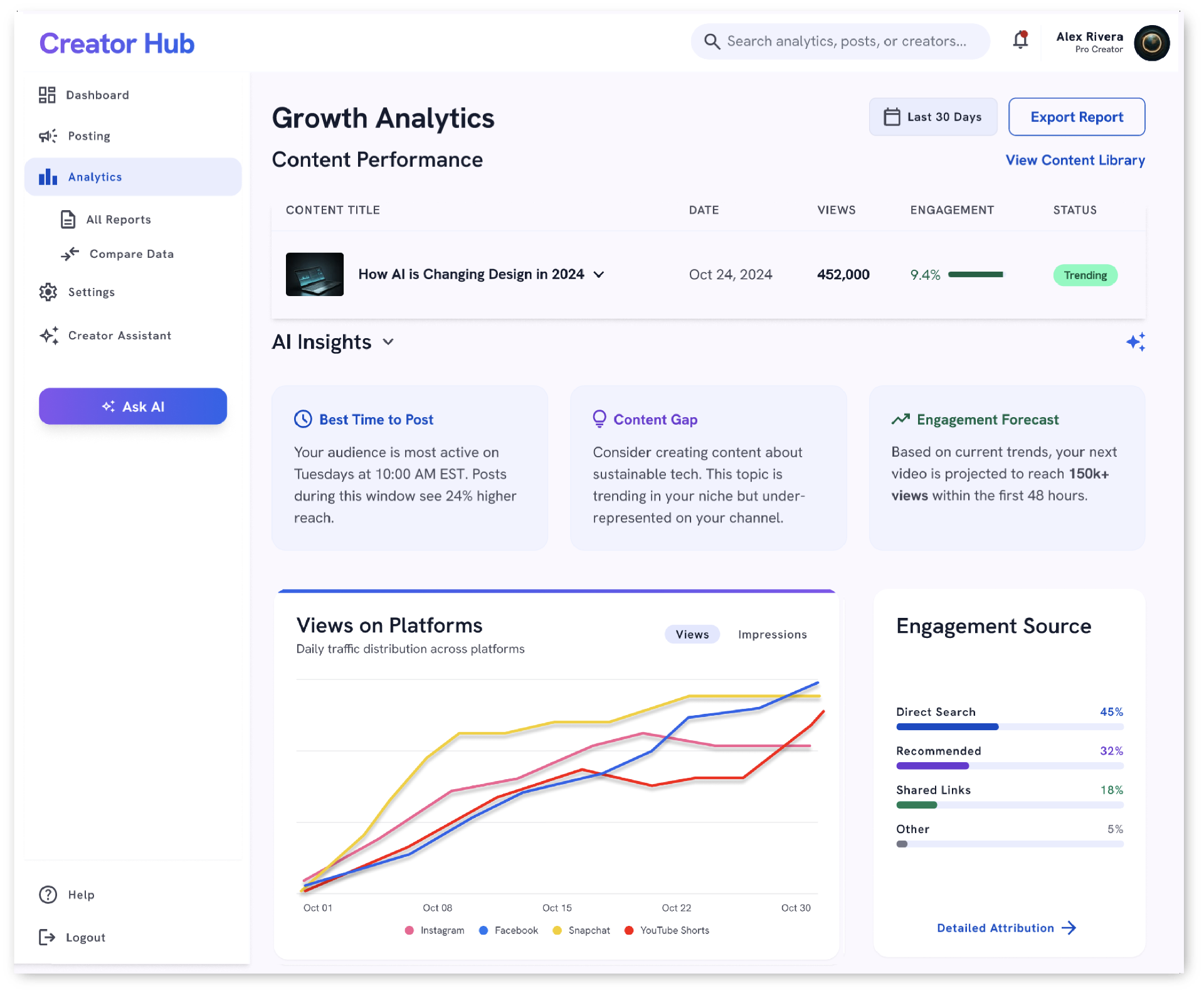The height and width of the screenshot is (993, 1204).
Task: Click the Content Gap card title
Action: (x=655, y=419)
